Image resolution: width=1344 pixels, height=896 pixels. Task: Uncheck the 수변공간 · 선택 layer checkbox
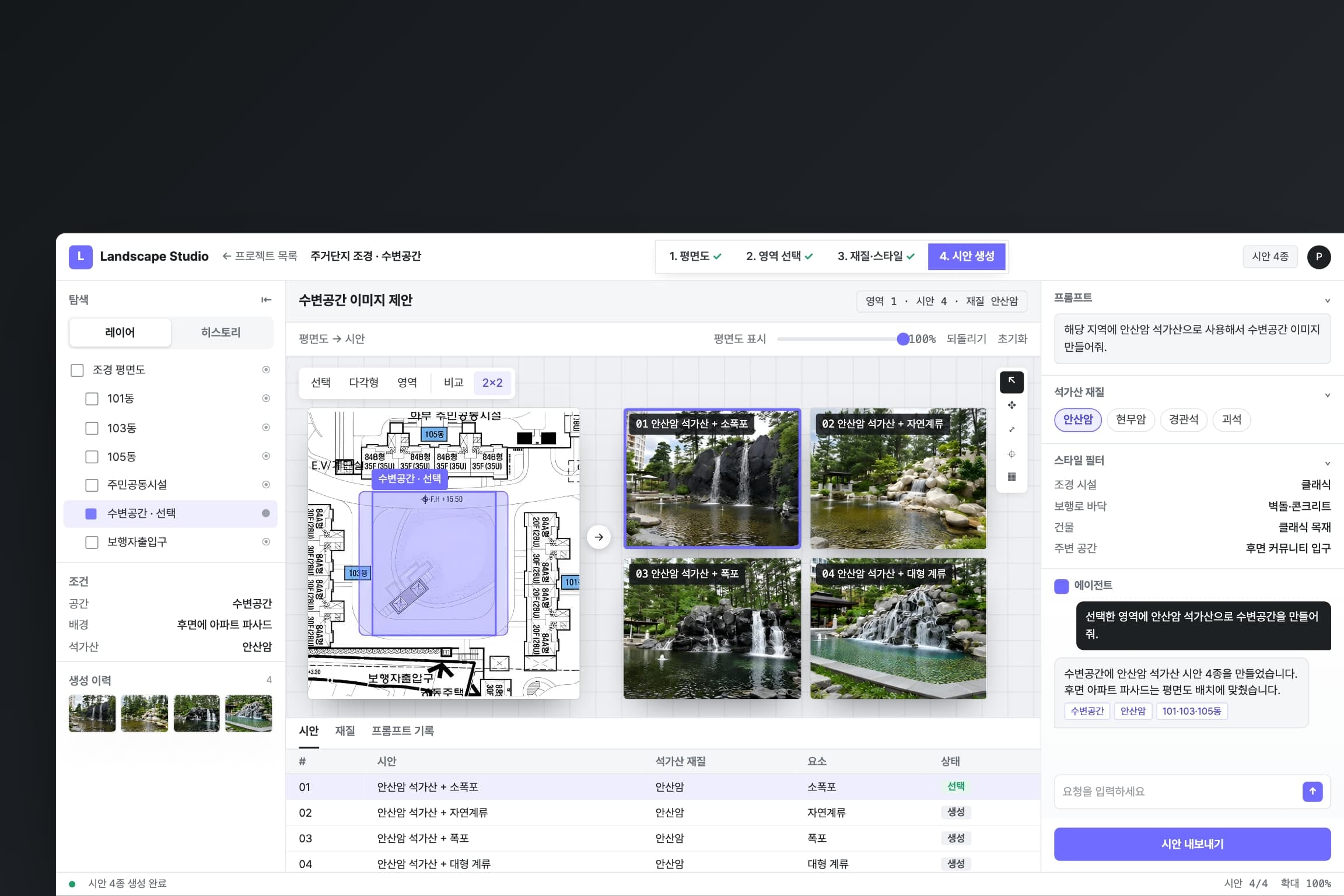point(91,514)
